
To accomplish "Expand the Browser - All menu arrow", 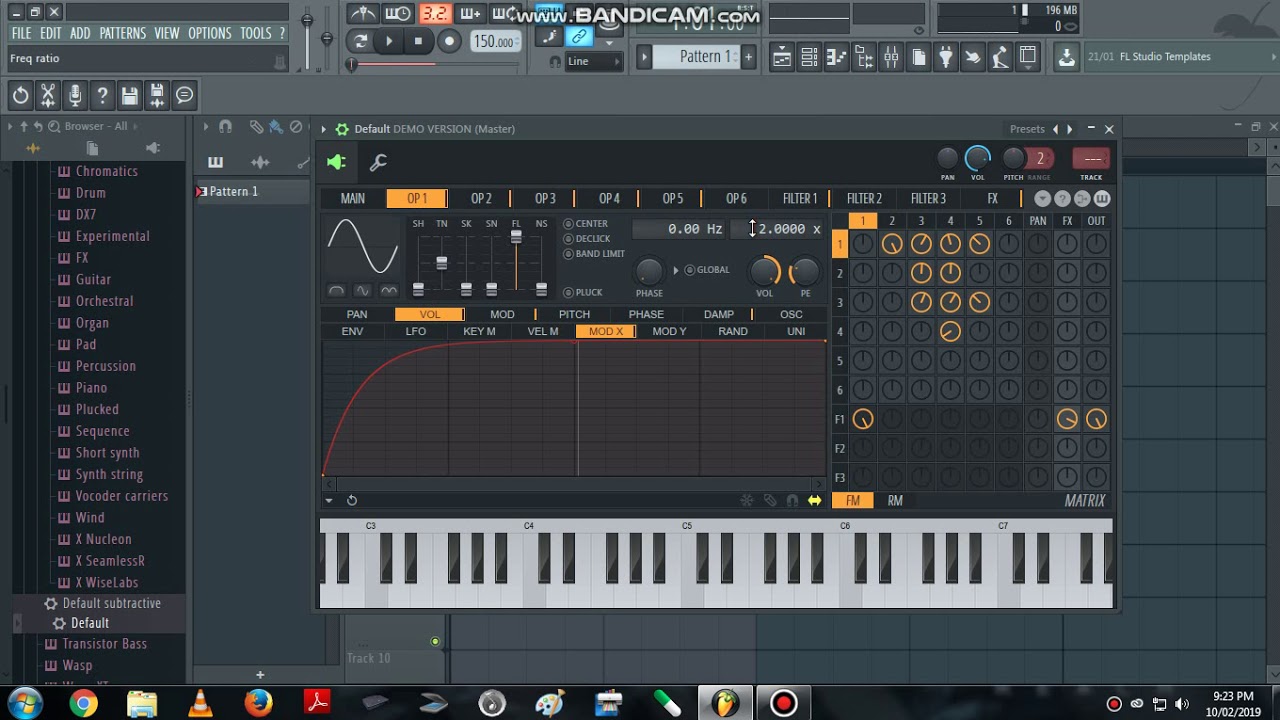I will coord(10,126).
